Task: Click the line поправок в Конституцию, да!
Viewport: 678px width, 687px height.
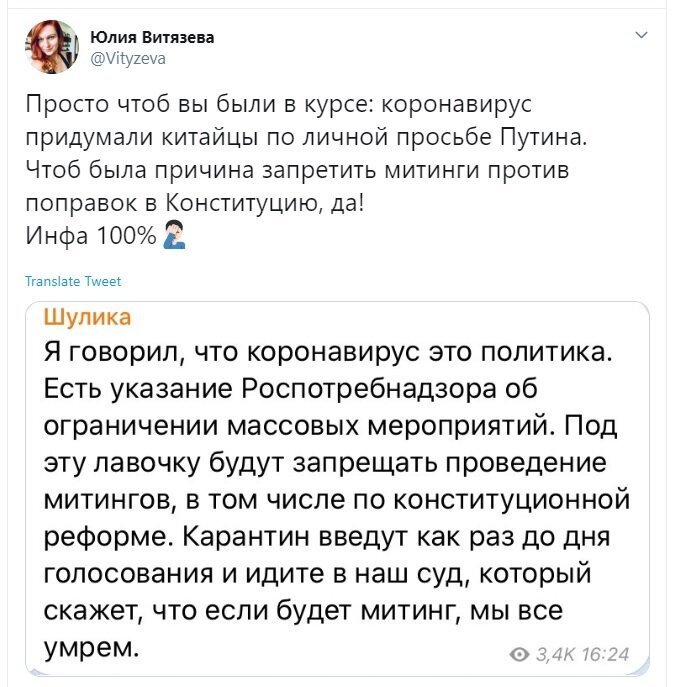Action: click(x=195, y=203)
